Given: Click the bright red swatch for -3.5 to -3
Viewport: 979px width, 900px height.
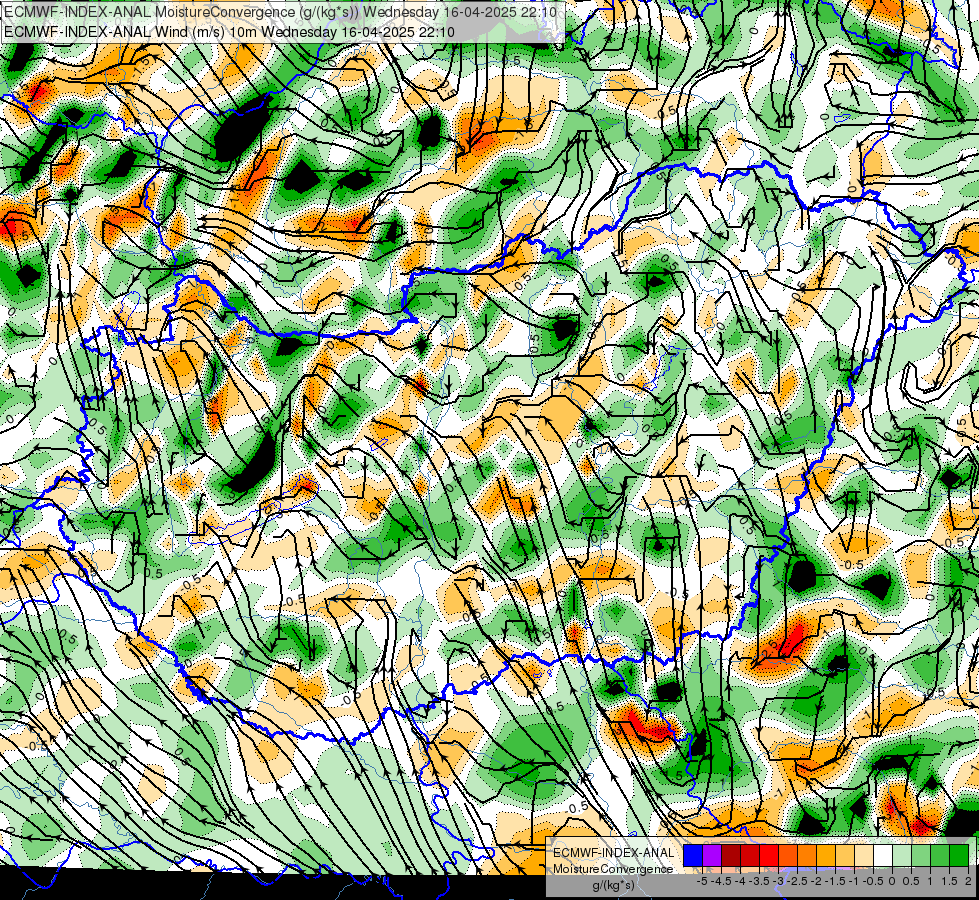Looking at the screenshot, I should (769, 856).
